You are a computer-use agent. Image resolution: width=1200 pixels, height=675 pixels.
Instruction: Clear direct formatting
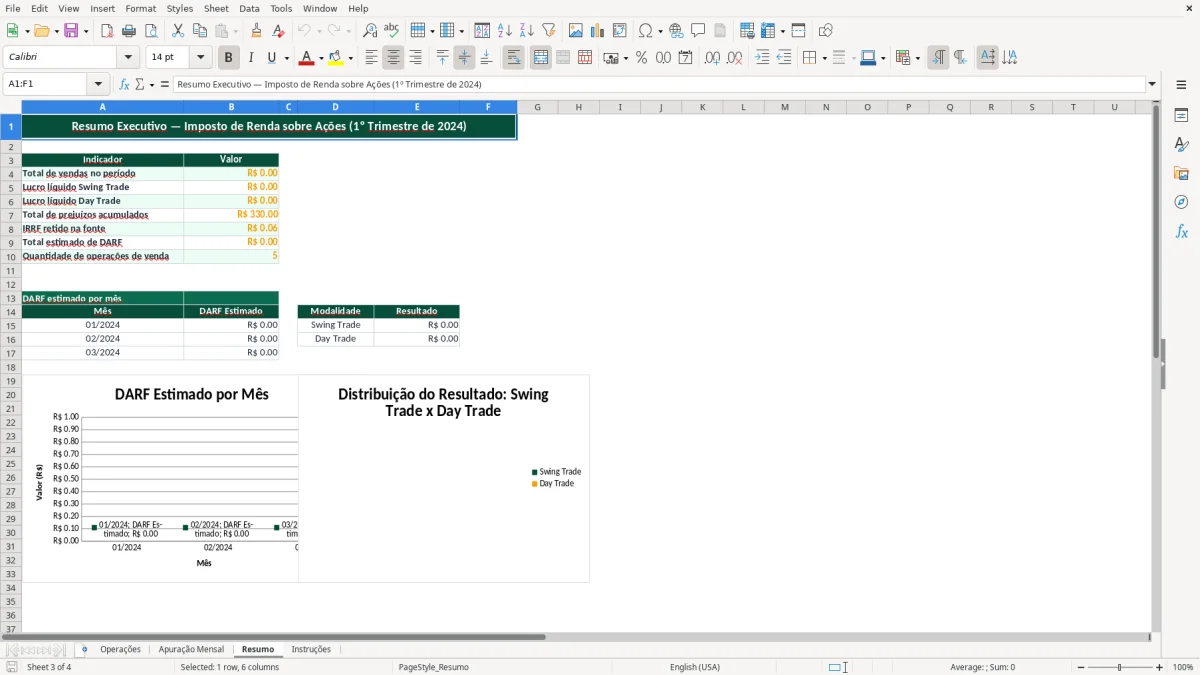pyautogui.click(x=278, y=31)
